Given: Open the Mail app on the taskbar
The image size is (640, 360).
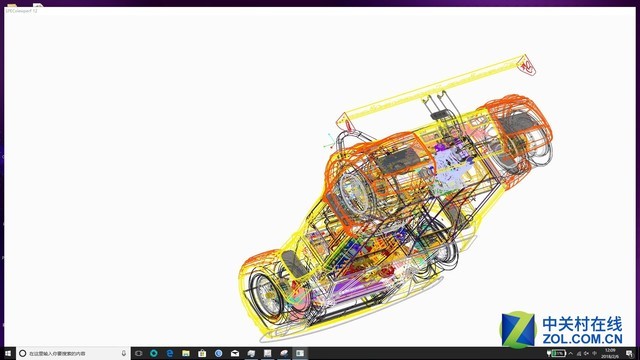Looking at the screenshot, I should click(x=235, y=353).
